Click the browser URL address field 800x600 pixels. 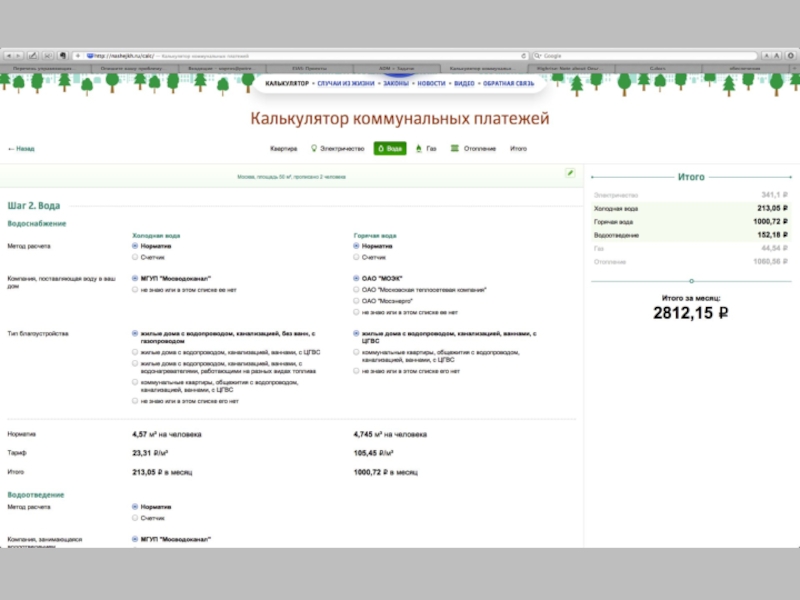300,55
